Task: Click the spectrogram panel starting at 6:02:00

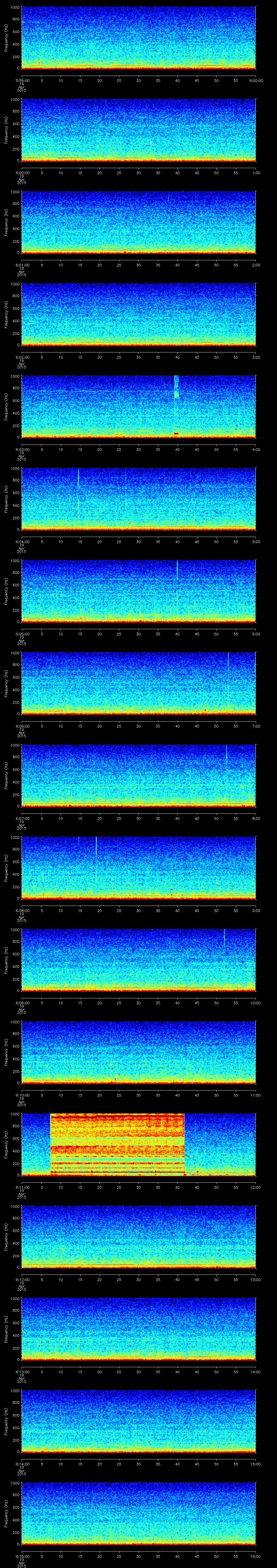Action: click(138, 314)
